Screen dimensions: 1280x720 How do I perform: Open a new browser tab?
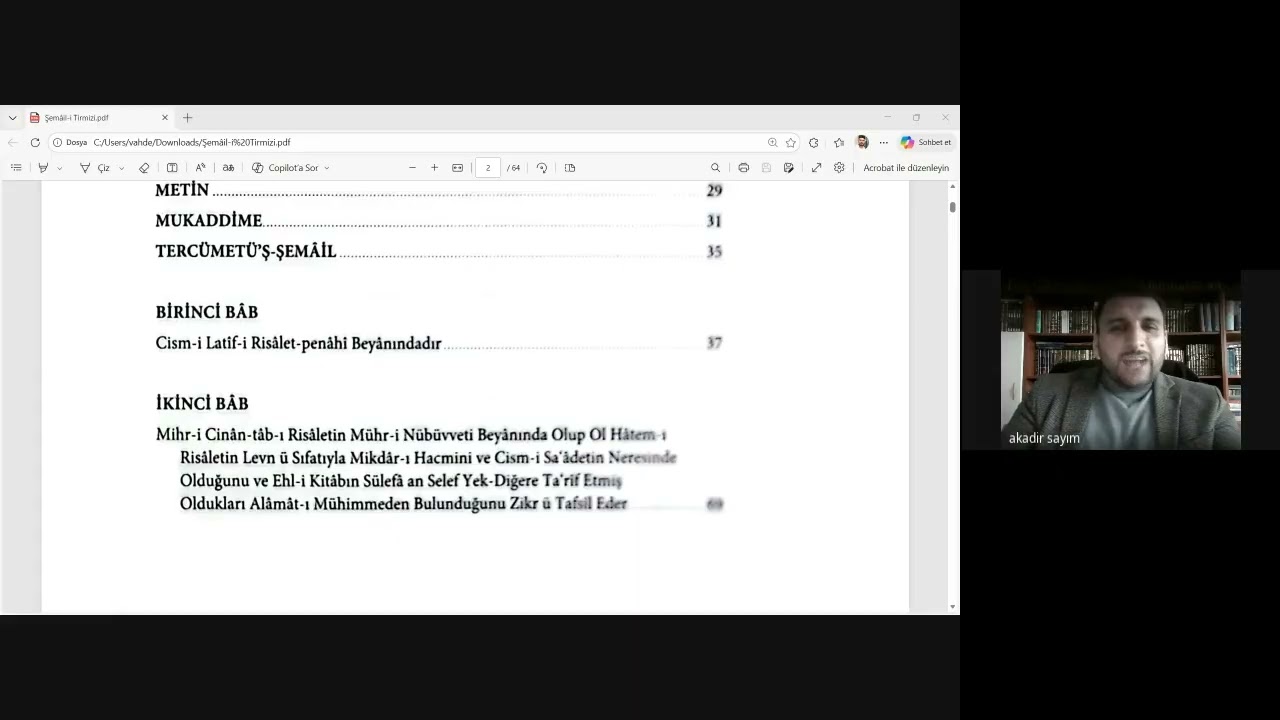pos(187,118)
